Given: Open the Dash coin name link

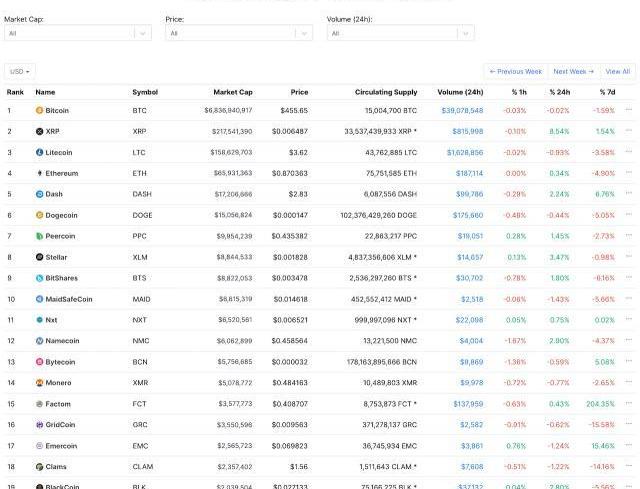Looking at the screenshot, I should click(x=54, y=194).
